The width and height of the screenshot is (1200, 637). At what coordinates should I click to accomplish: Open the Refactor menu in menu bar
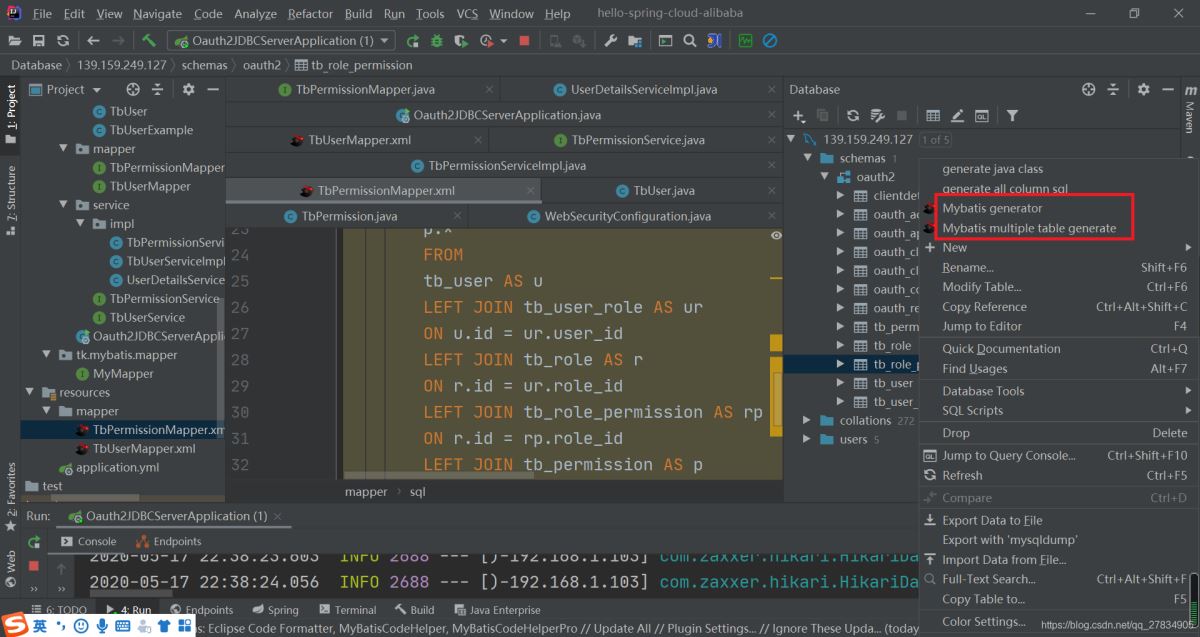[x=310, y=14]
